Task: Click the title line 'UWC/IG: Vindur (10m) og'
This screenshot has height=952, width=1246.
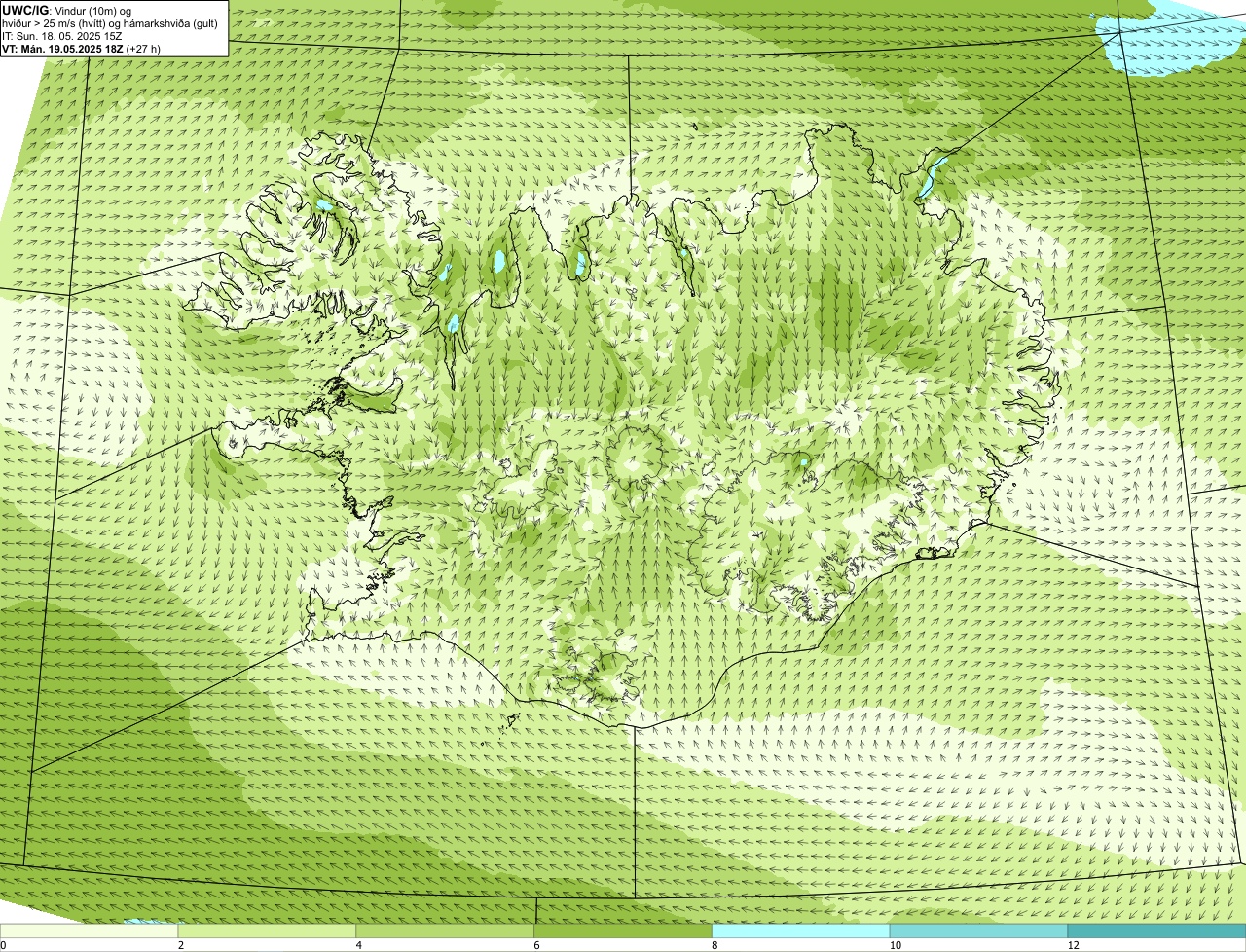Action: coord(66,11)
